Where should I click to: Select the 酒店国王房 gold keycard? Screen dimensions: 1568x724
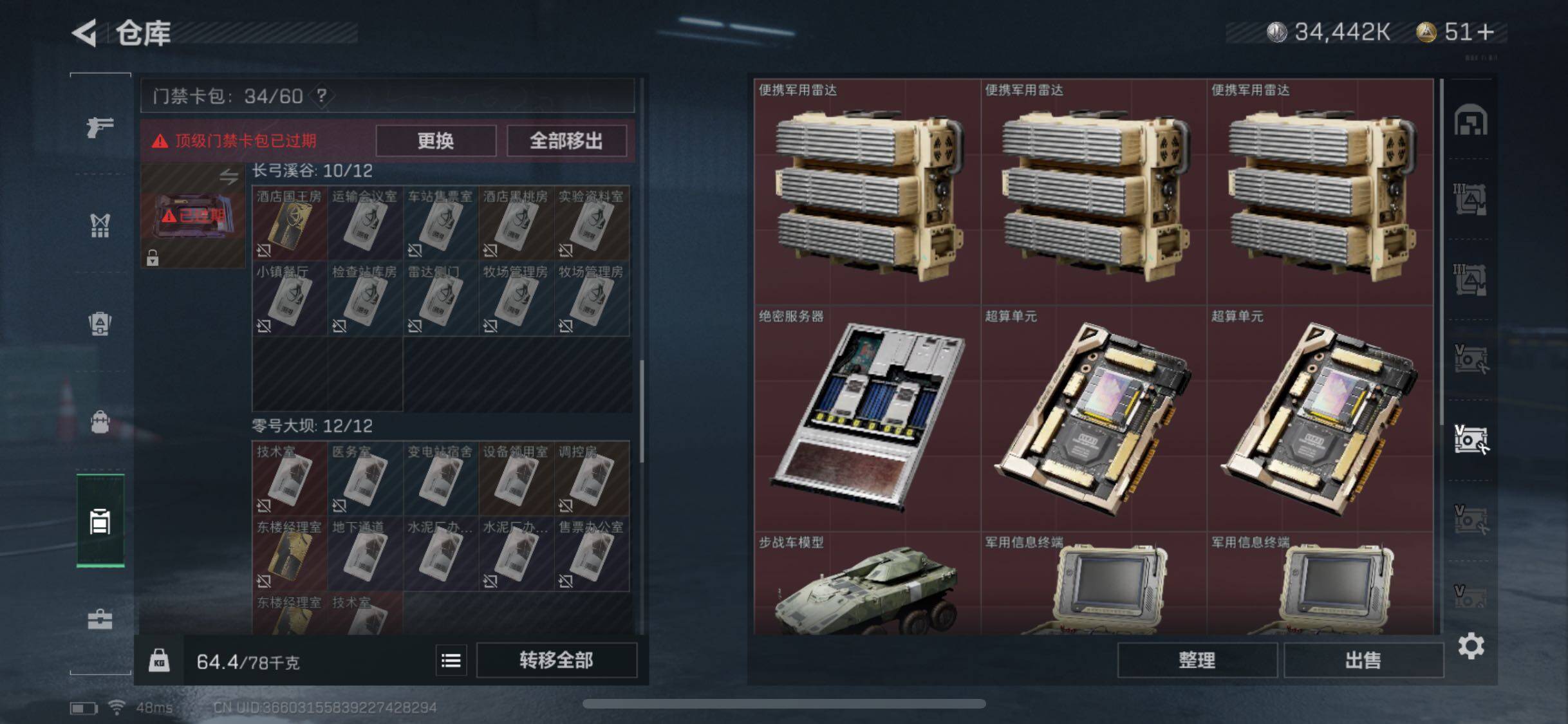pos(290,223)
